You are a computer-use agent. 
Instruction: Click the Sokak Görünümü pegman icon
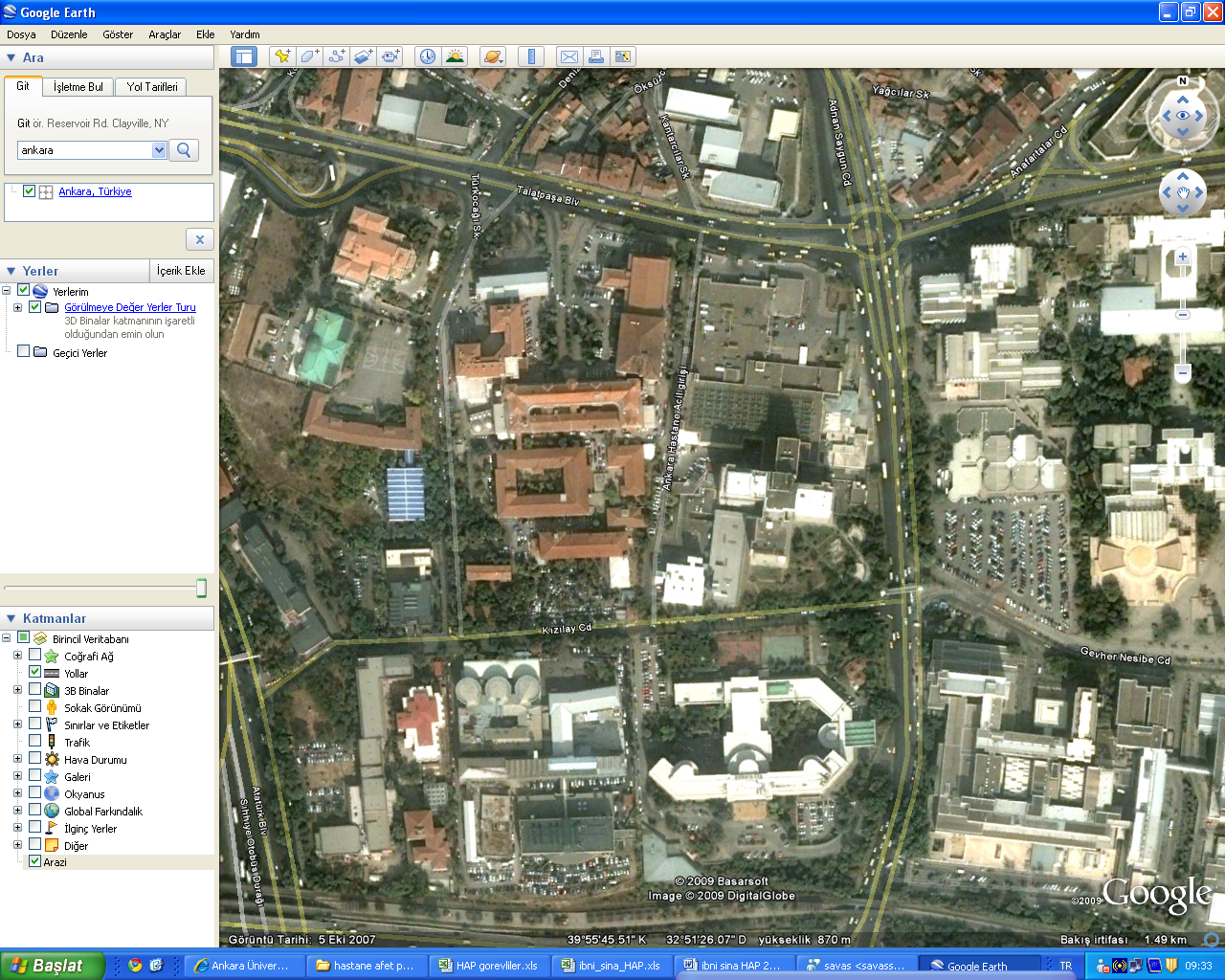52,708
